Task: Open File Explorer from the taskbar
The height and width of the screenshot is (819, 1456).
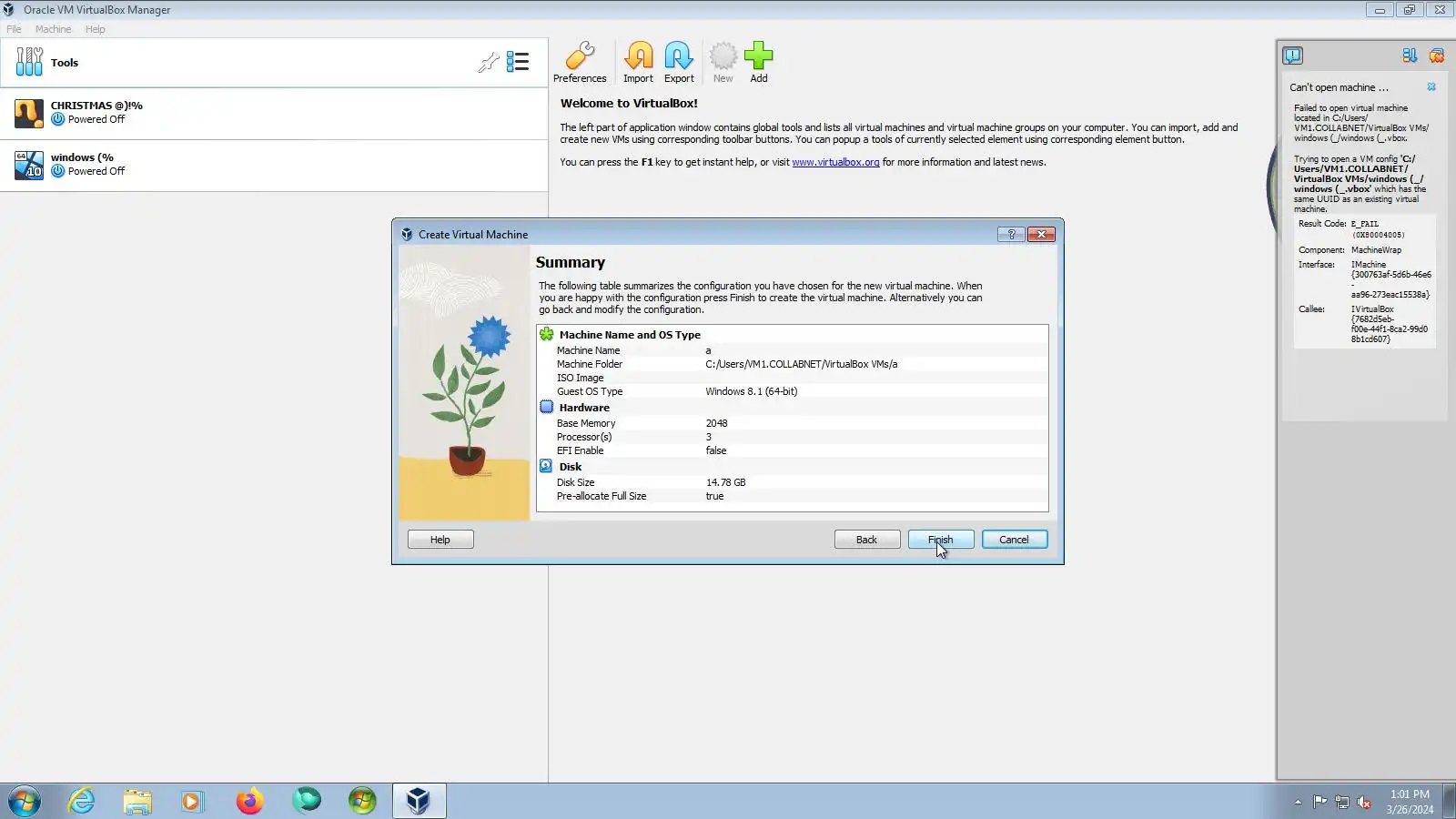Action: pos(137,802)
